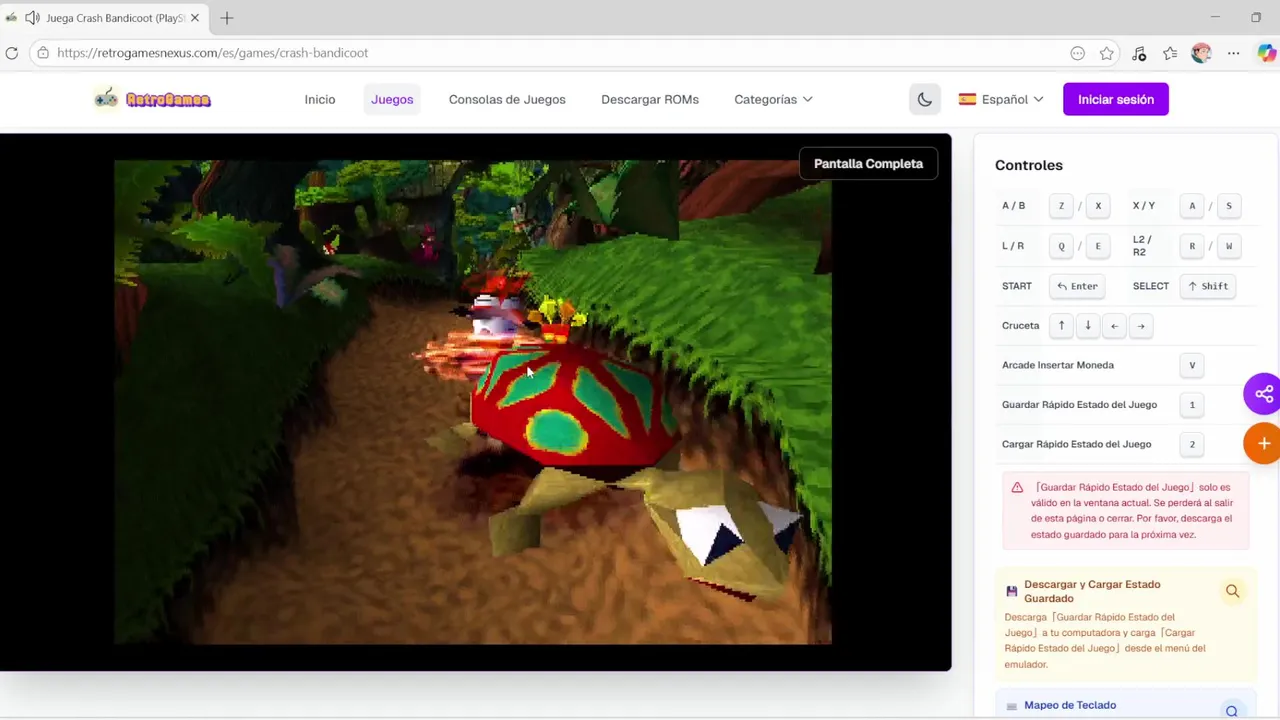
Task: Click the A key for X button
Action: [1192, 206]
